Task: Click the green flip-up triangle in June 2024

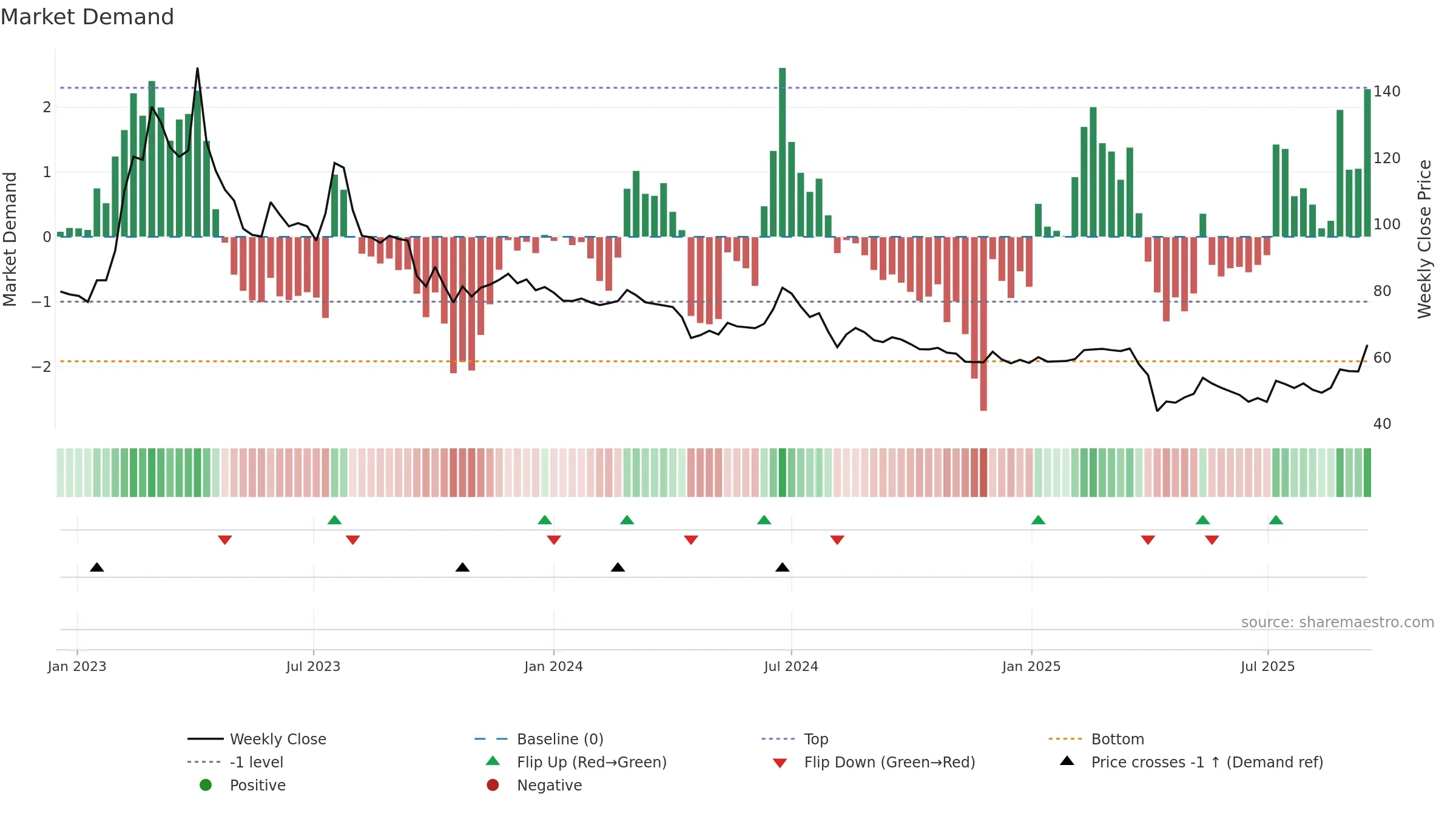Action: click(x=764, y=520)
